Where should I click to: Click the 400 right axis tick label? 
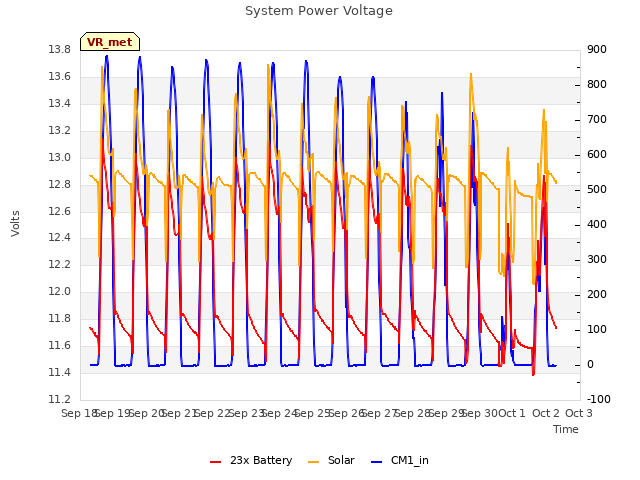[597, 224]
